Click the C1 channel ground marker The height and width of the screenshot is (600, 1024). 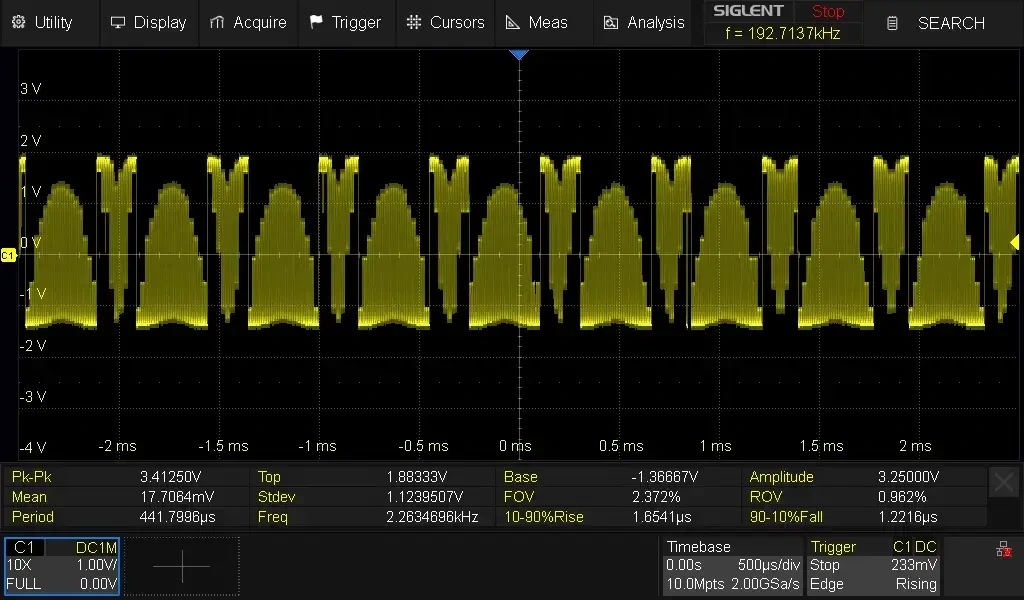pyautogui.click(x=8, y=255)
